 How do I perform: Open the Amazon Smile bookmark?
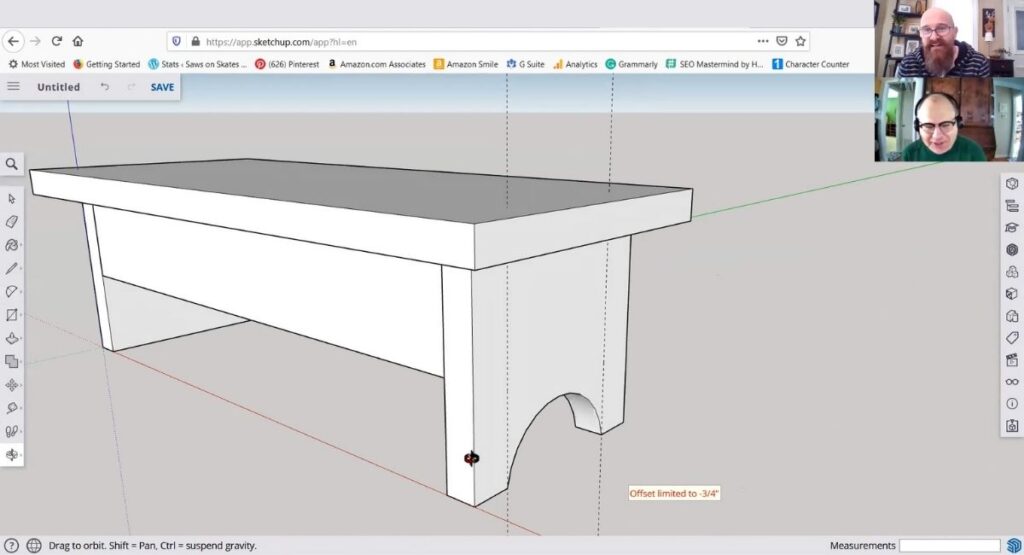click(466, 64)
